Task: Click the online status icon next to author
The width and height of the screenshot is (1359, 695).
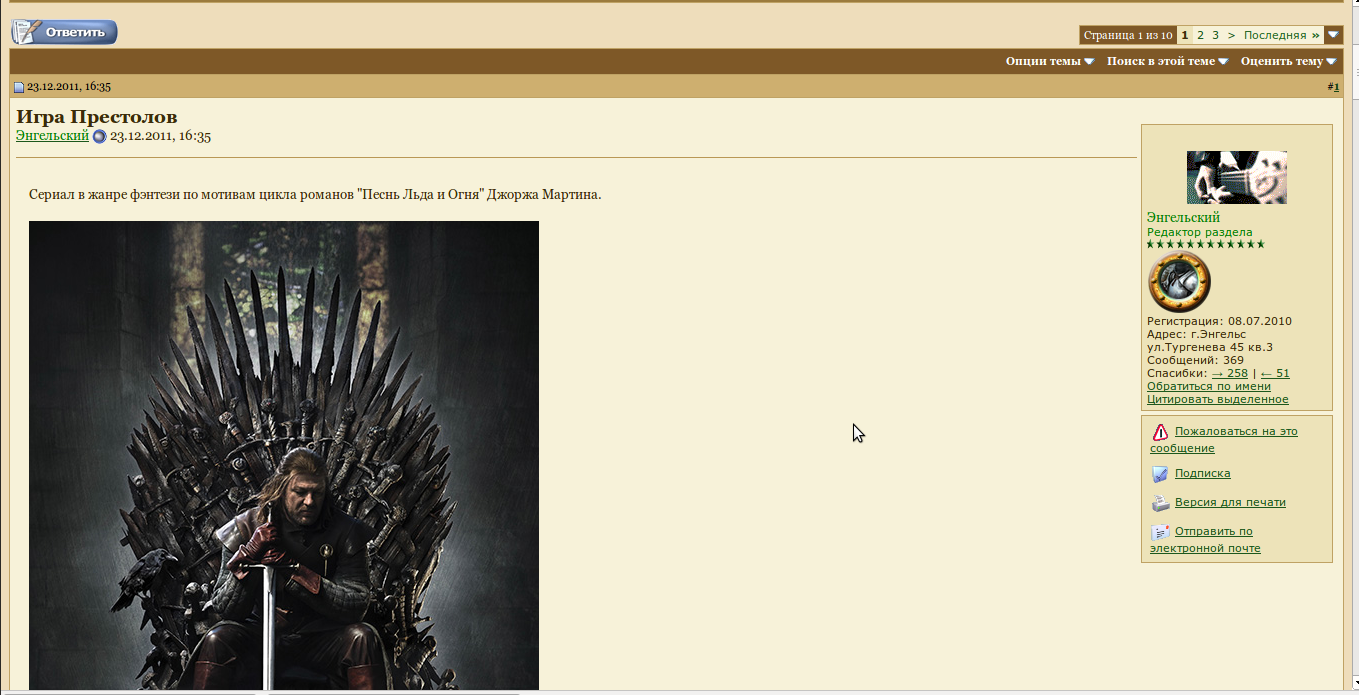Action: (99, 137)
